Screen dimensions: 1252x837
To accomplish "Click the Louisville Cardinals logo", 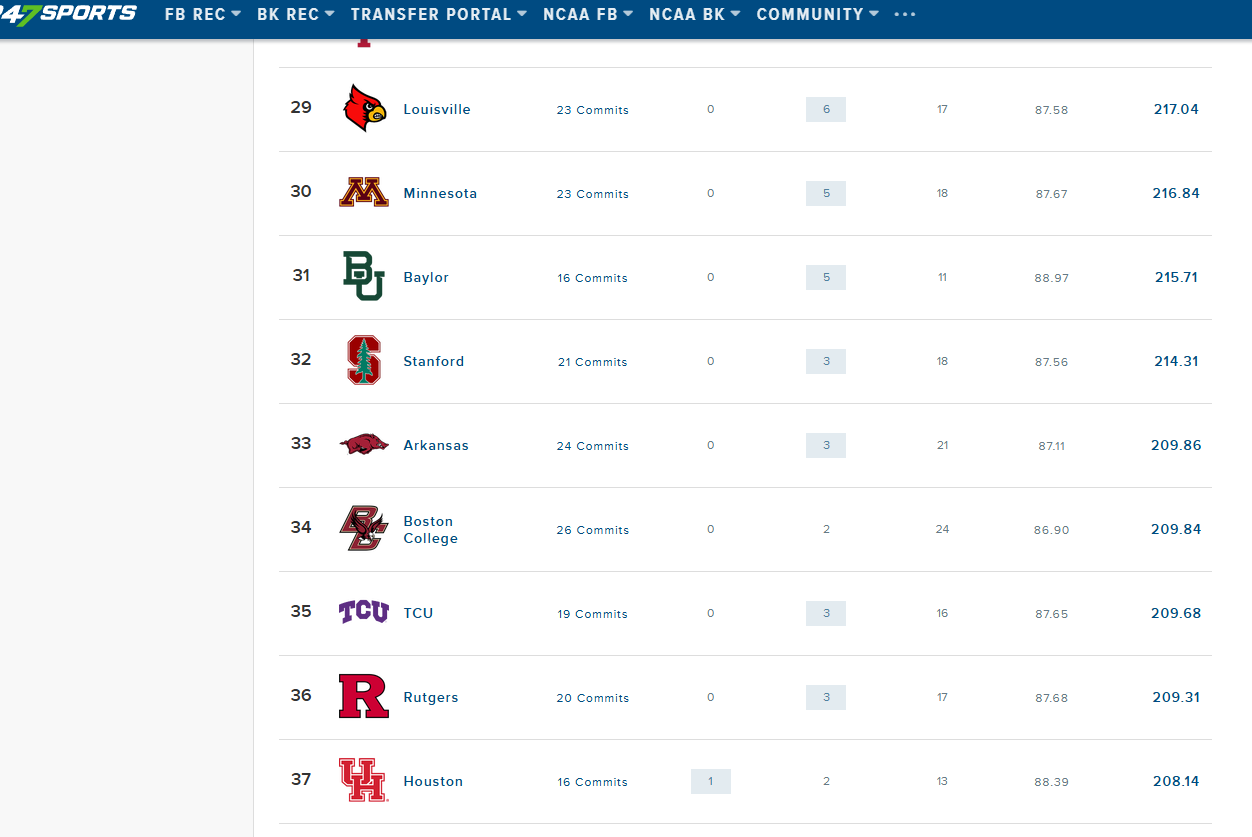I will 364,109.
